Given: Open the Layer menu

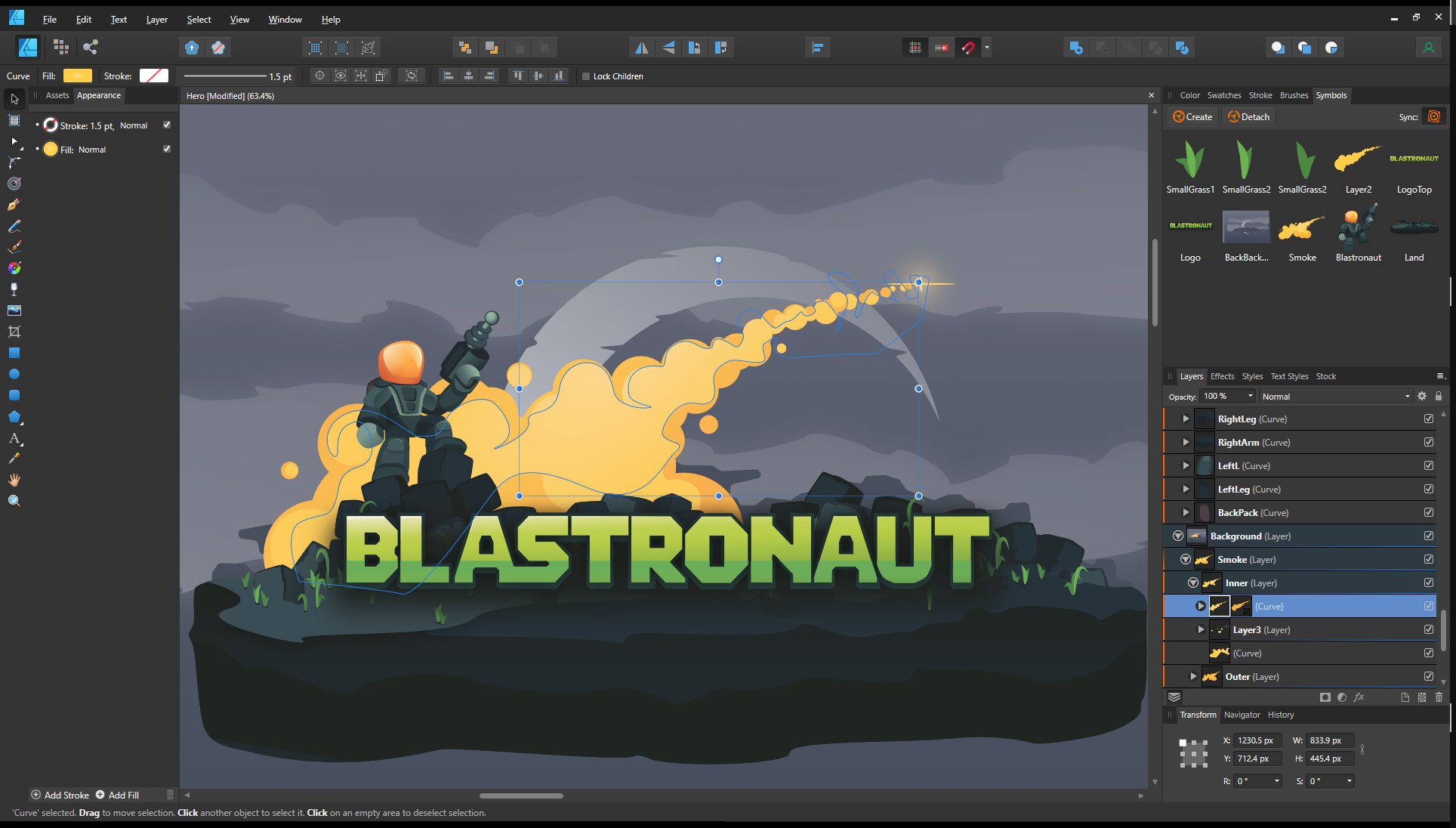Looking at the screenshot, I should (x=156, y=20).
